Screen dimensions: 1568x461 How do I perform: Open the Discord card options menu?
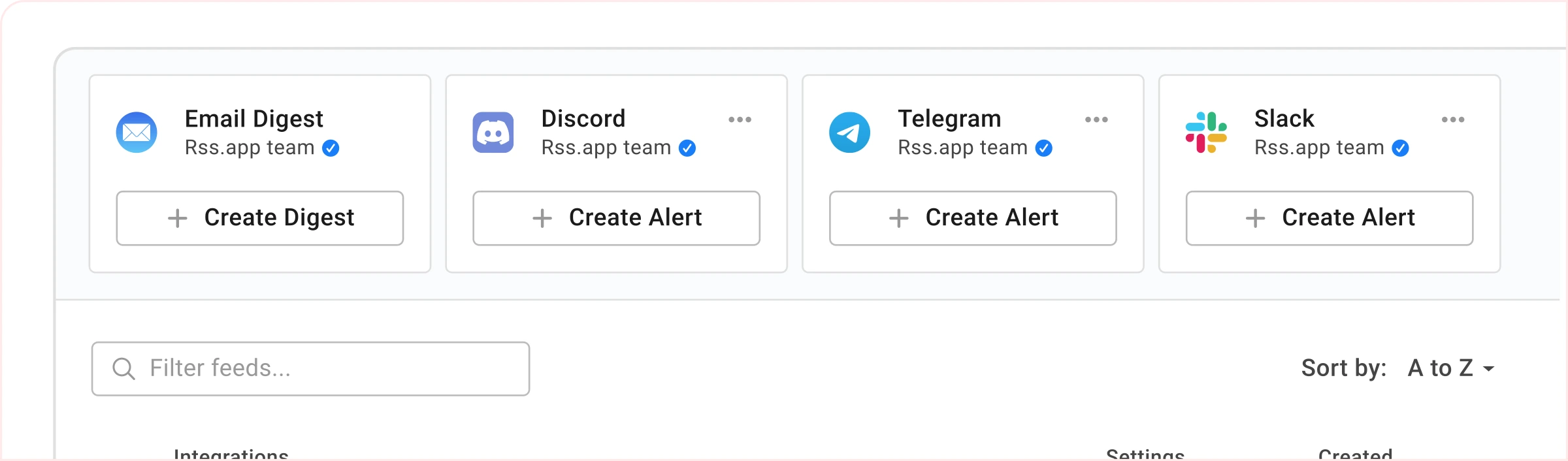pyautogui.click(x=742, y=119)
